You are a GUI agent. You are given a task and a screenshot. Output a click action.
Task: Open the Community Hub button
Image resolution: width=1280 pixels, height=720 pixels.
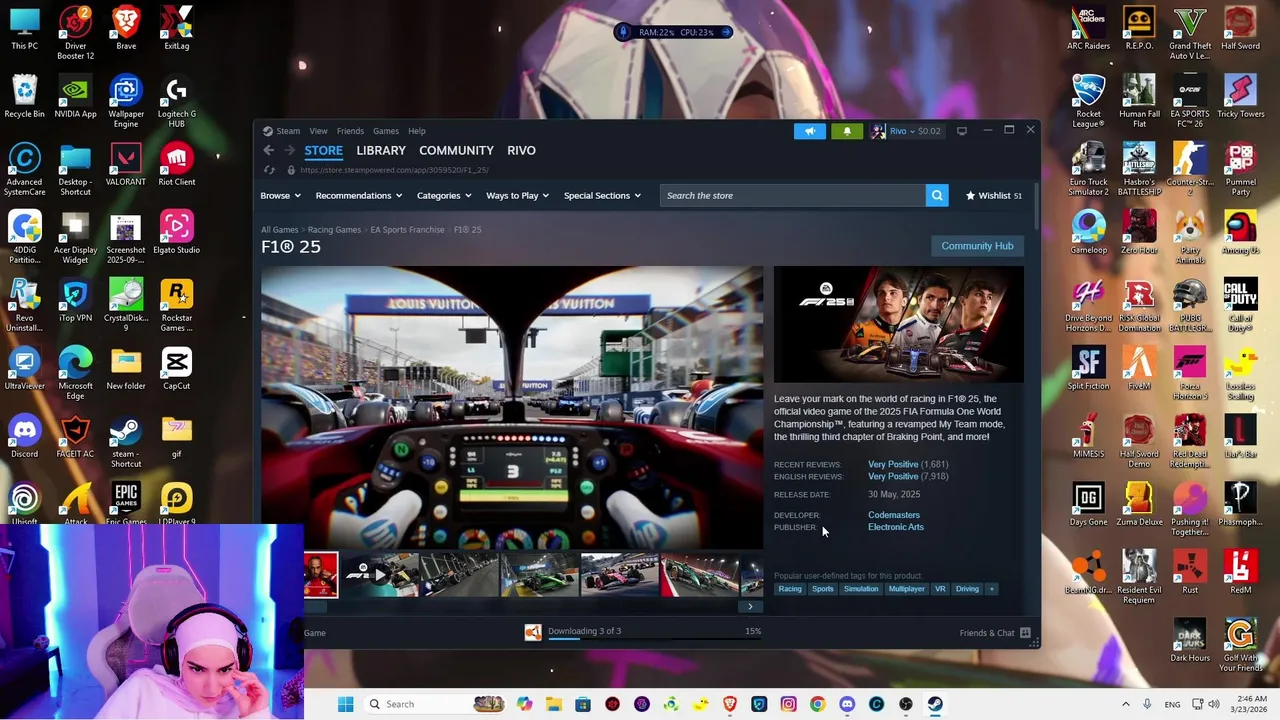(977, 246)
